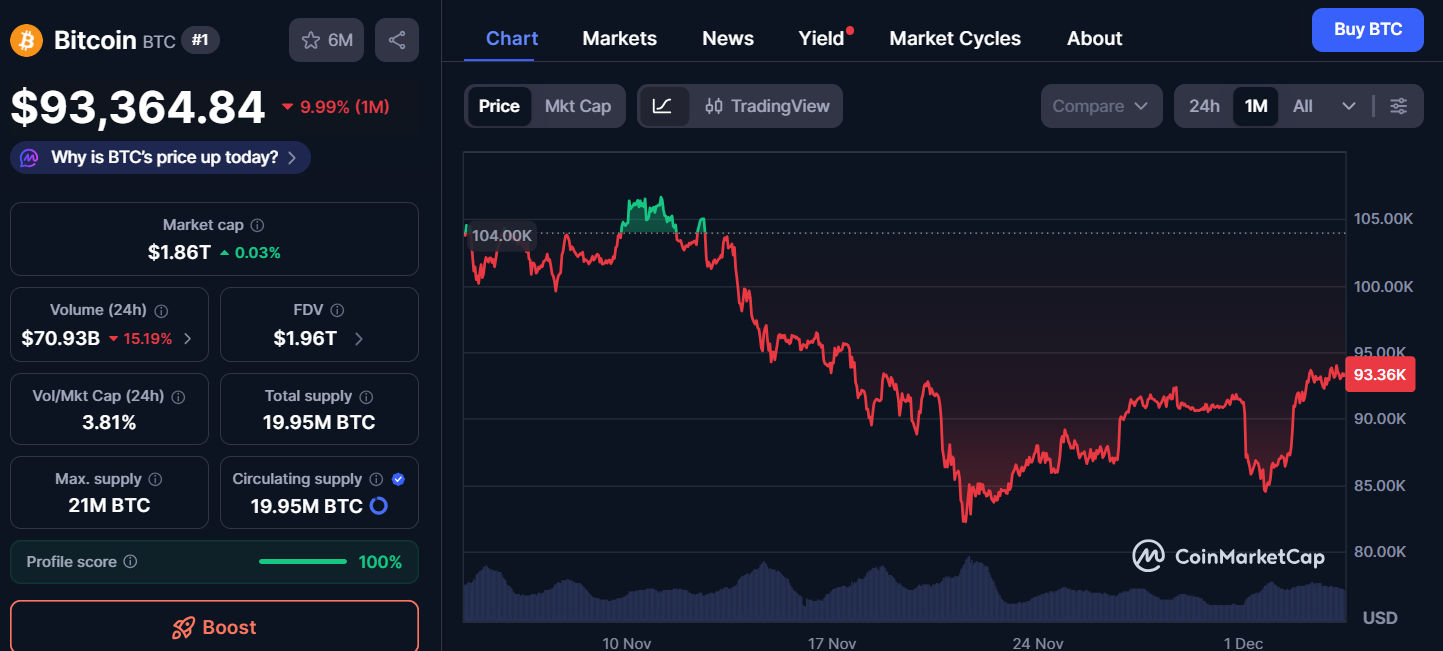The height and width of the screenshot is (651, 1443).
Task: Open 'Why is BTC's price up today?'
Action: tap(161, 157)
